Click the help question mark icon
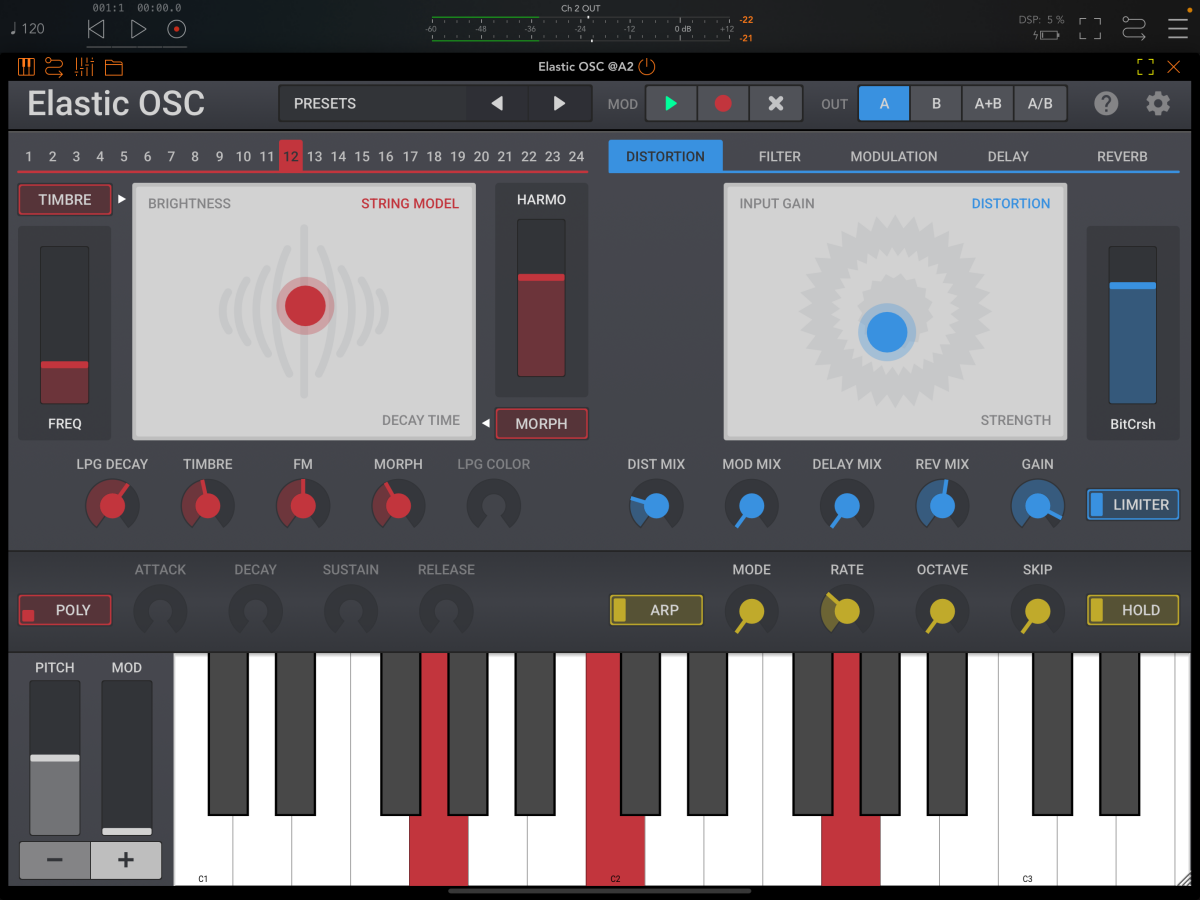1200x900 pixels. point(1105,103)
